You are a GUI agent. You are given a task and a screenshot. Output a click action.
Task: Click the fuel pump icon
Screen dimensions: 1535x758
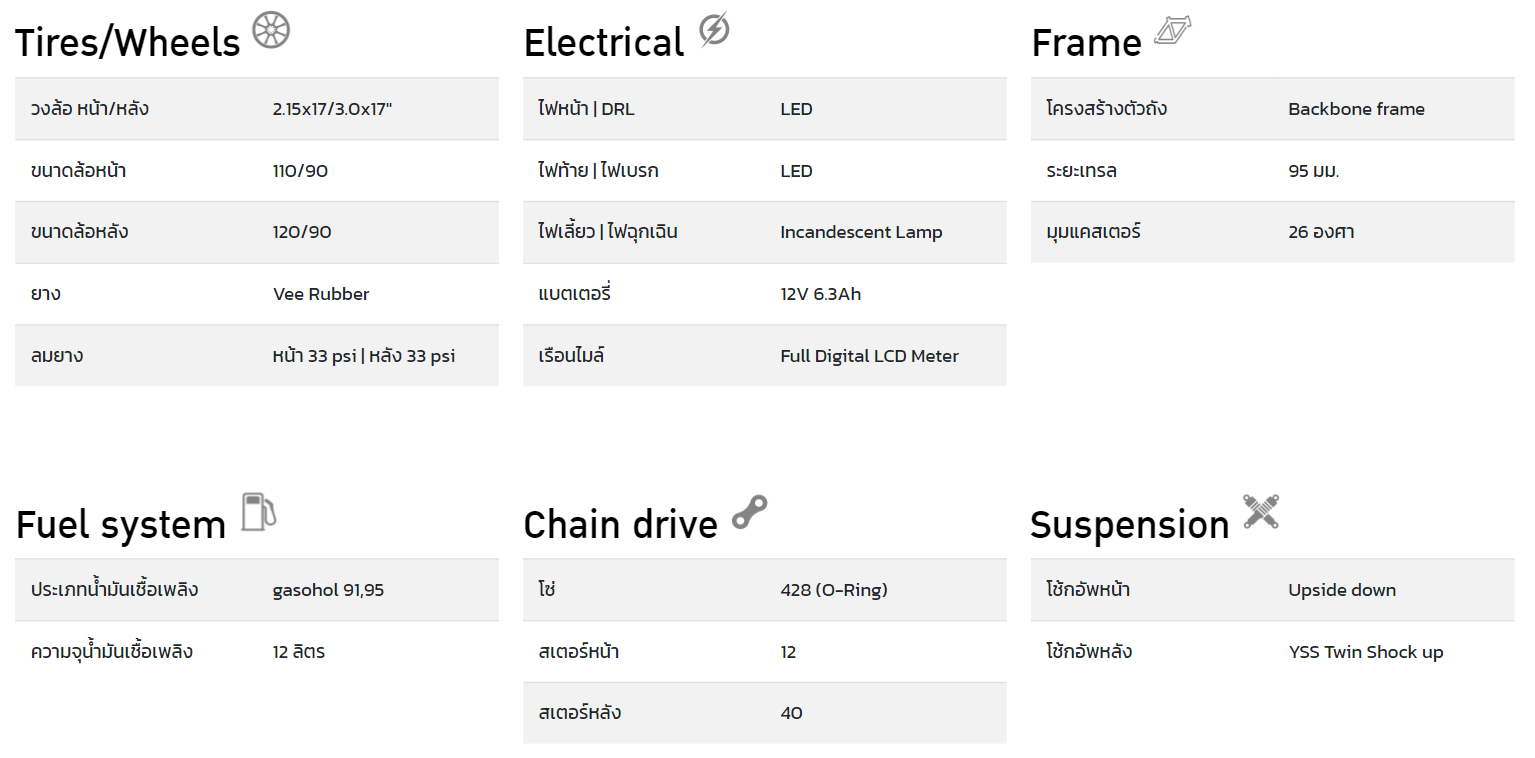click(259, 511)
